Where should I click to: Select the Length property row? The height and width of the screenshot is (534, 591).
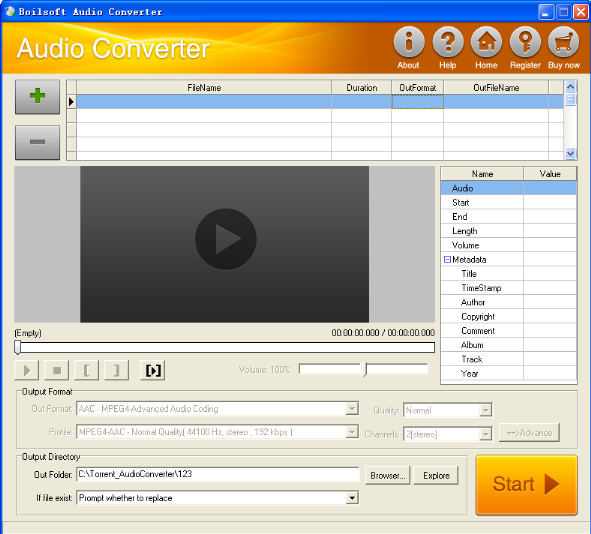tap(508, 231)
